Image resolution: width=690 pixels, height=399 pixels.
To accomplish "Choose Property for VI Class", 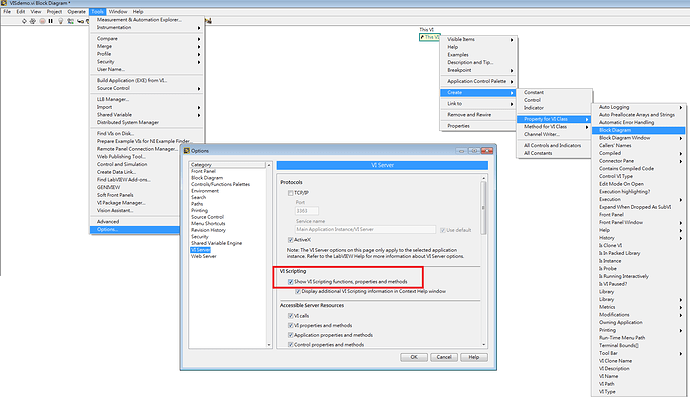I will click(x=554, y=119).
